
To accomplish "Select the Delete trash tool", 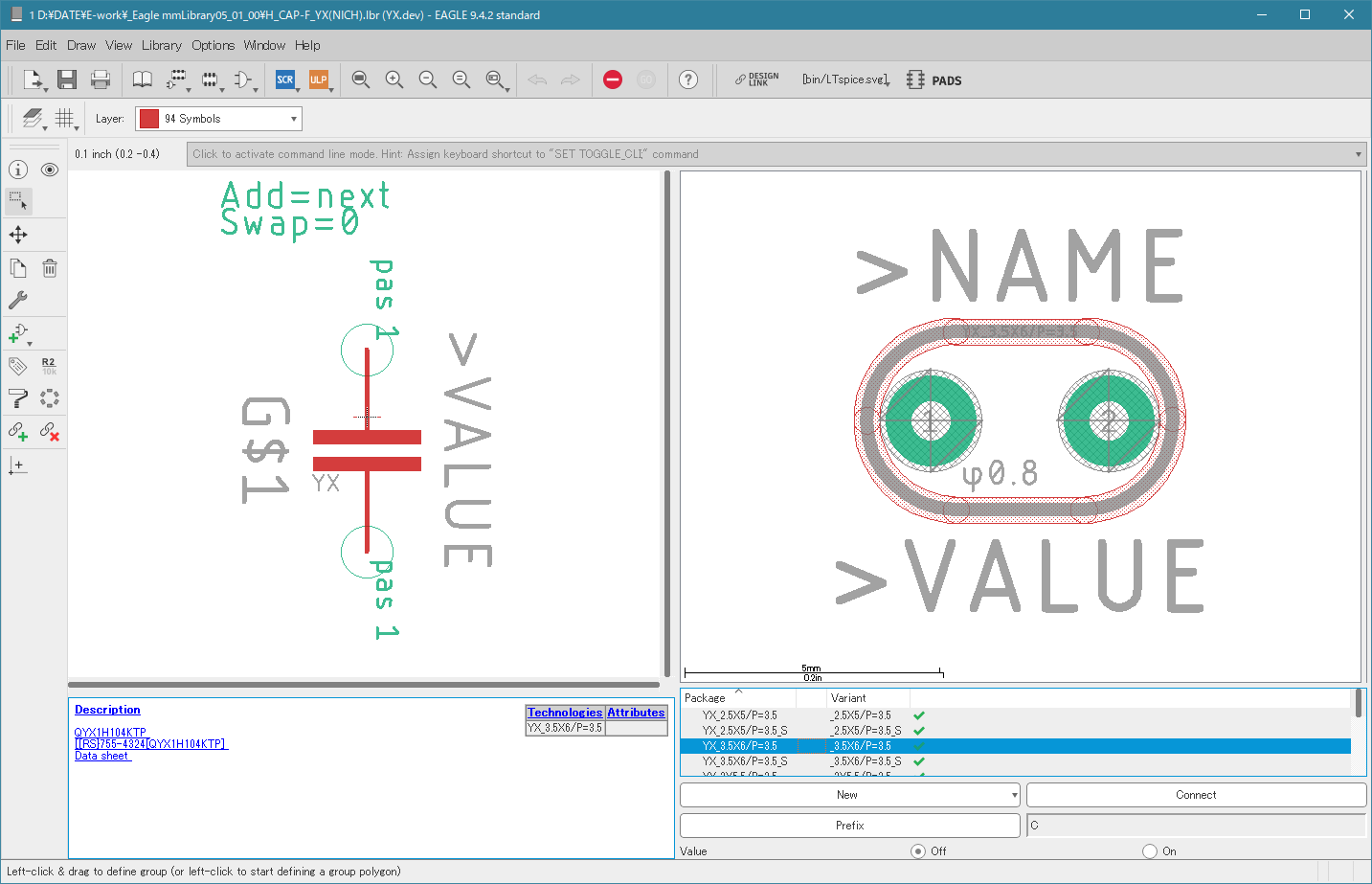I will pyautogui.click(x=50, y=268).
